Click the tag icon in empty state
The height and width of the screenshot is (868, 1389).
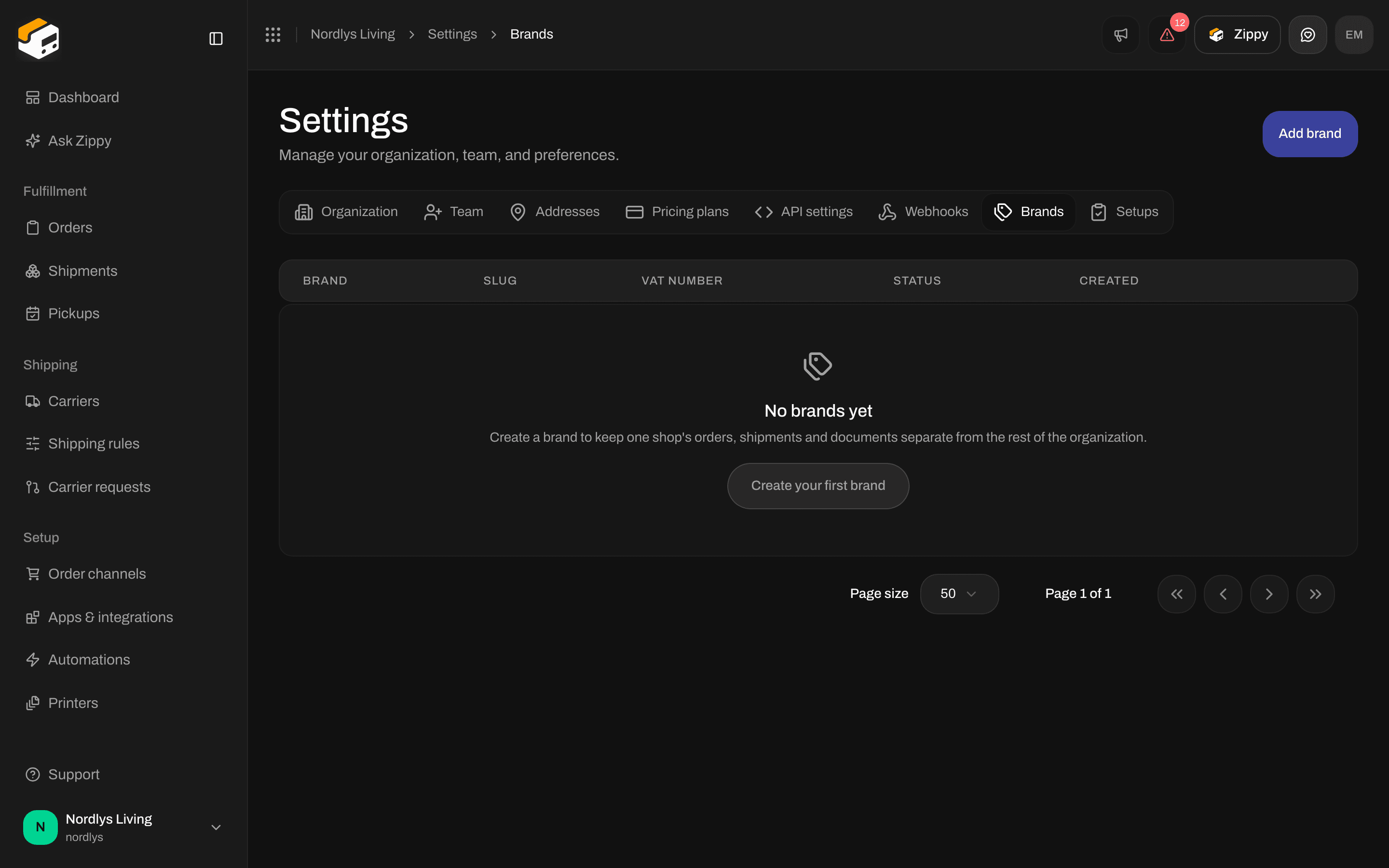(x=818, y=366)
